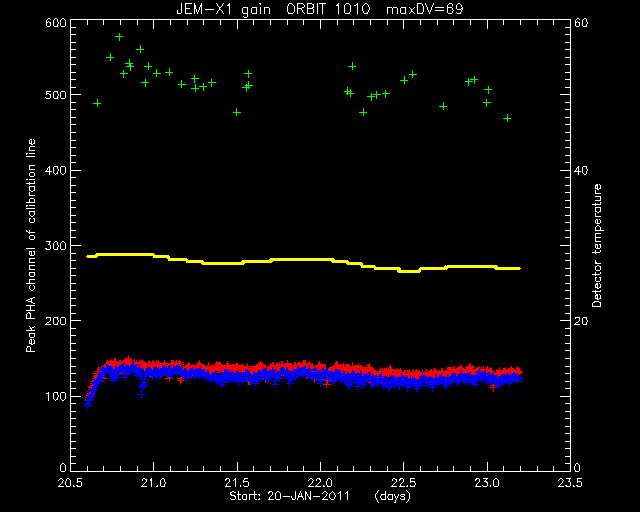640x512 pixels.
Task: Click the 600 tick label on left axis
Action: [56, 22]
